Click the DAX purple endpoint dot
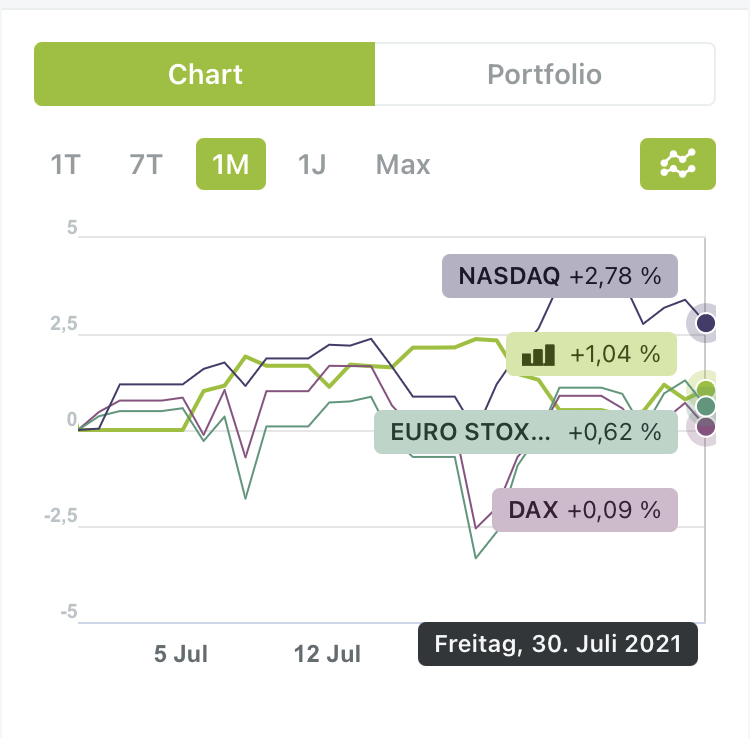Viewport: 750px width, 738px height. [706, 427]
